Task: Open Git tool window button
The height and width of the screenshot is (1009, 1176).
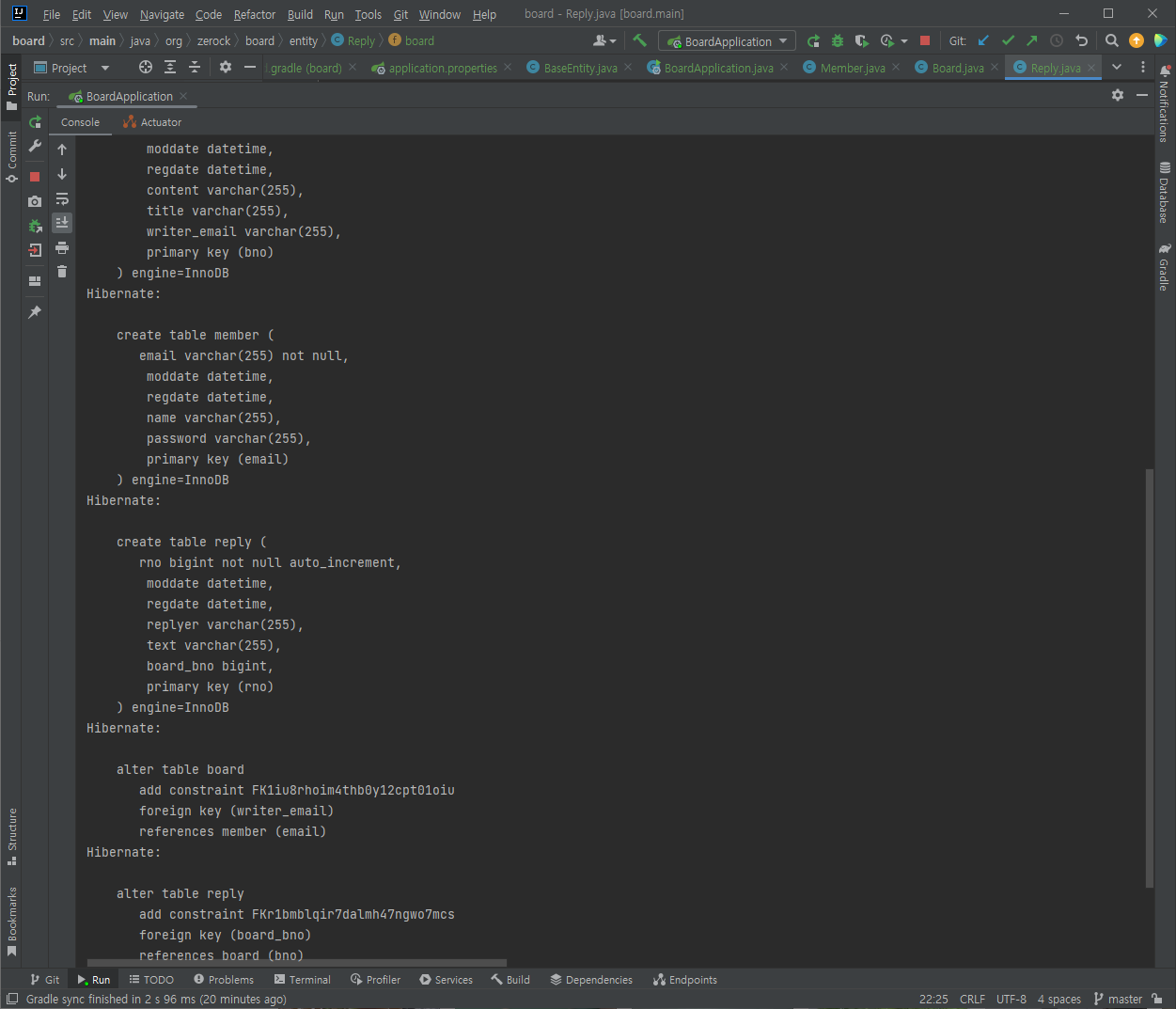Action: pyautogui.click(x=44, y=979)
